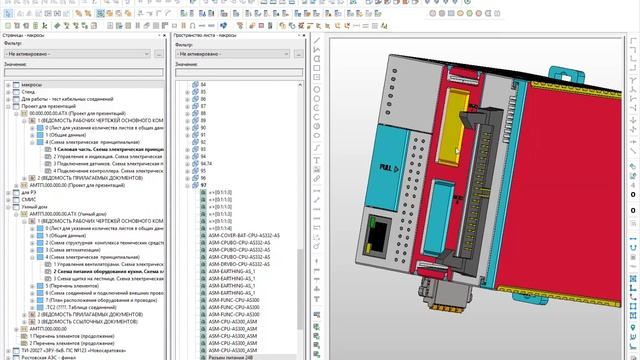Image resolution: width=640 pixels, height=360 pixels.
Task: Select page '3 Схема щитка на лестнице'
Action: click(x=109, y=279)
